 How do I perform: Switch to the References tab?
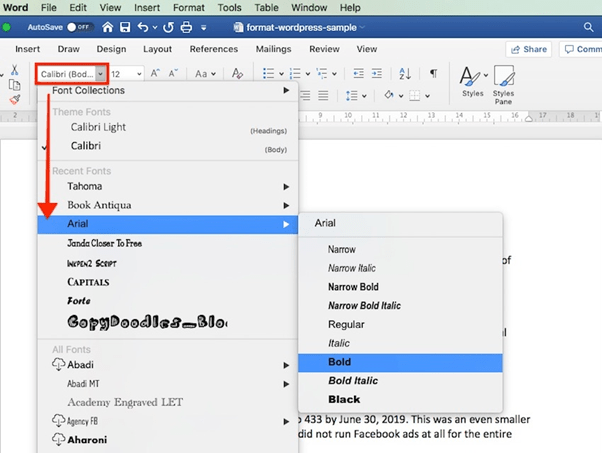click(213, 49)
